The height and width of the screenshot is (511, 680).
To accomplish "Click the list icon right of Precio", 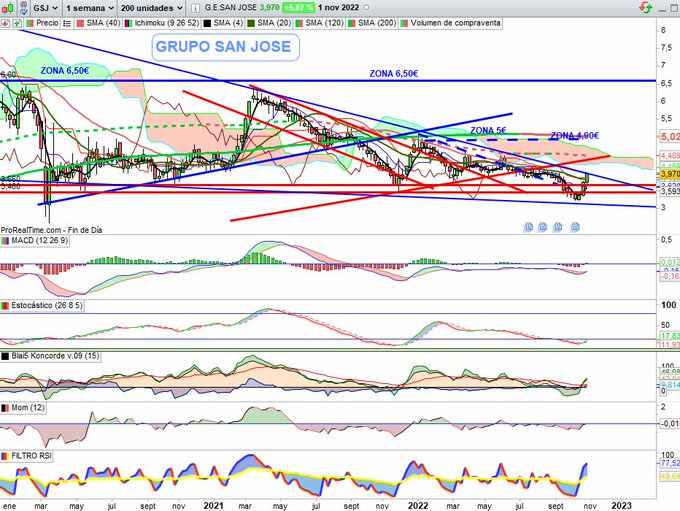I will (67, 23).
